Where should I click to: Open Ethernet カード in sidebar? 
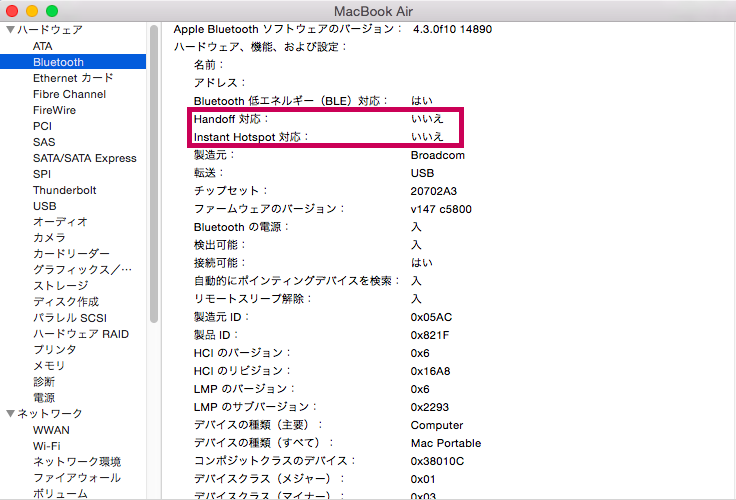[x=73, y=78]
